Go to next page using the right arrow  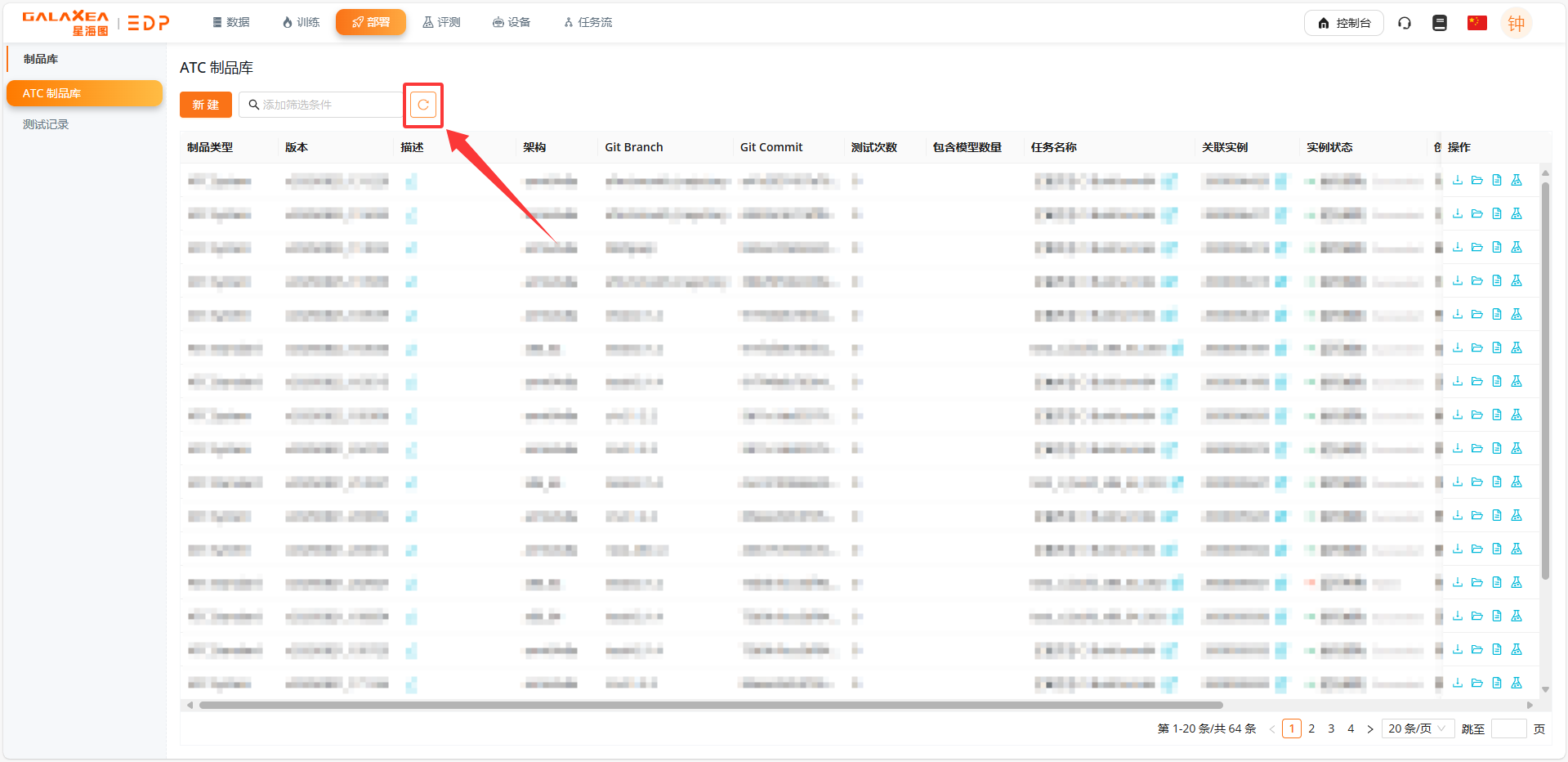1370,728
